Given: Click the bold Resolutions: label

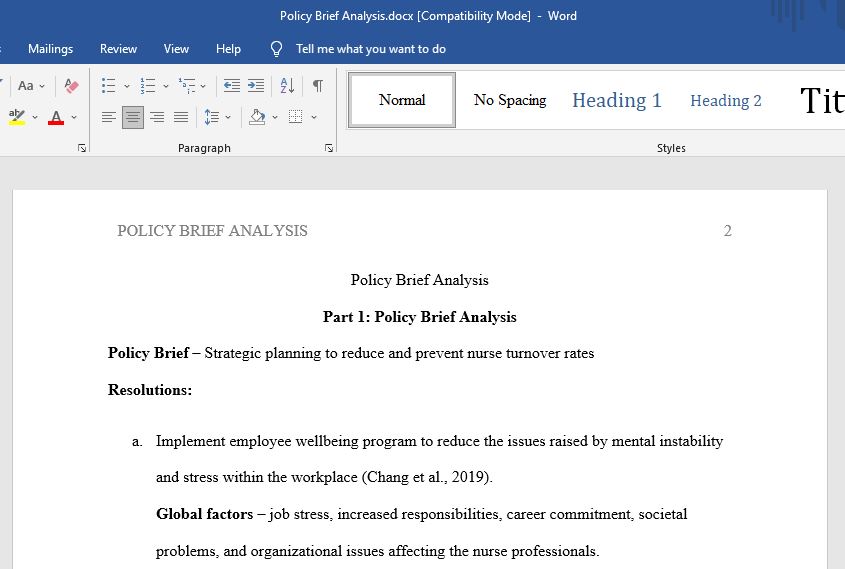Looking at the screenshot, I should pos(150,390).
